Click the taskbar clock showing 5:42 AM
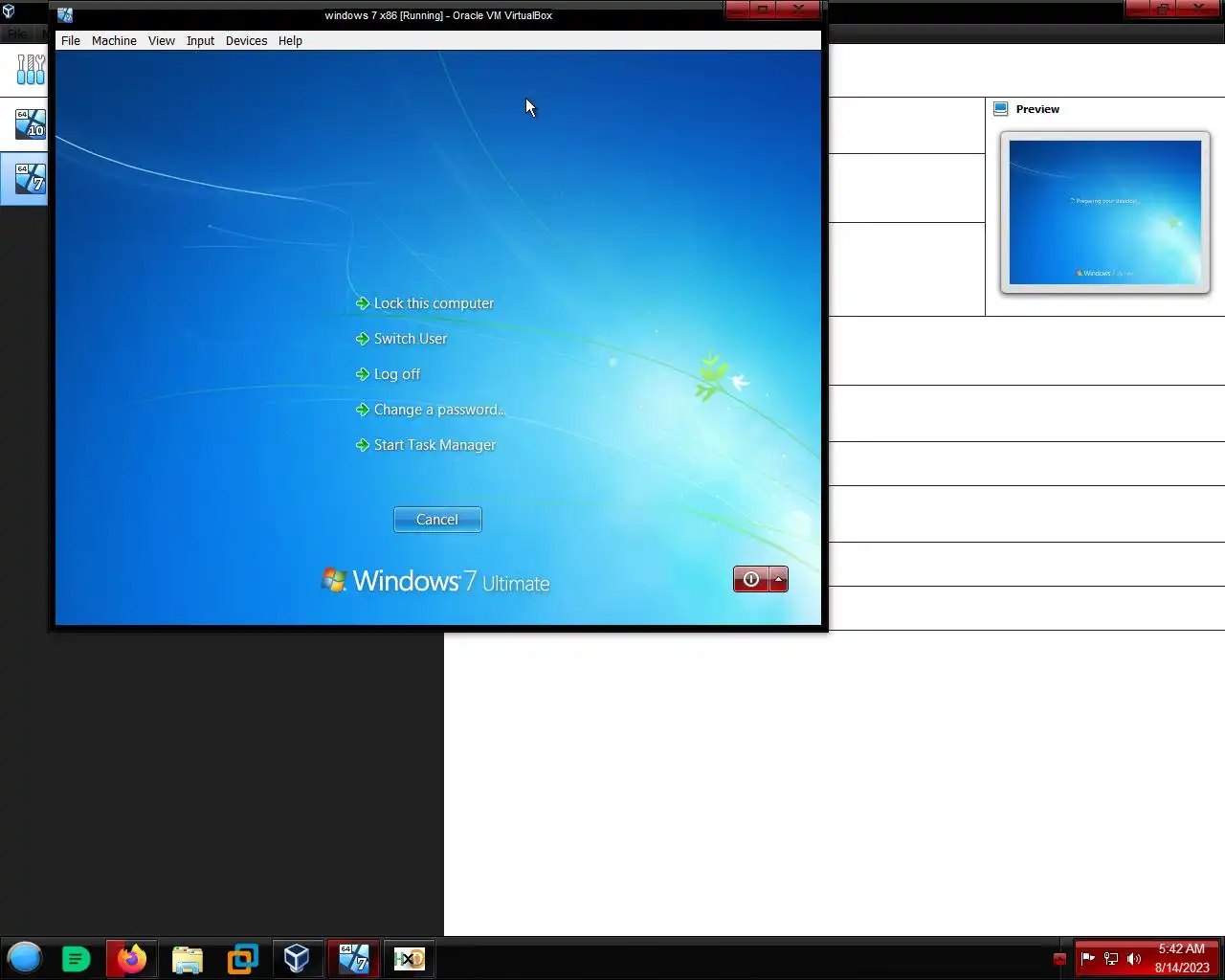The height and width of the screenshot is (980, 1225). pyautogui.click(x=1182, y=958)
